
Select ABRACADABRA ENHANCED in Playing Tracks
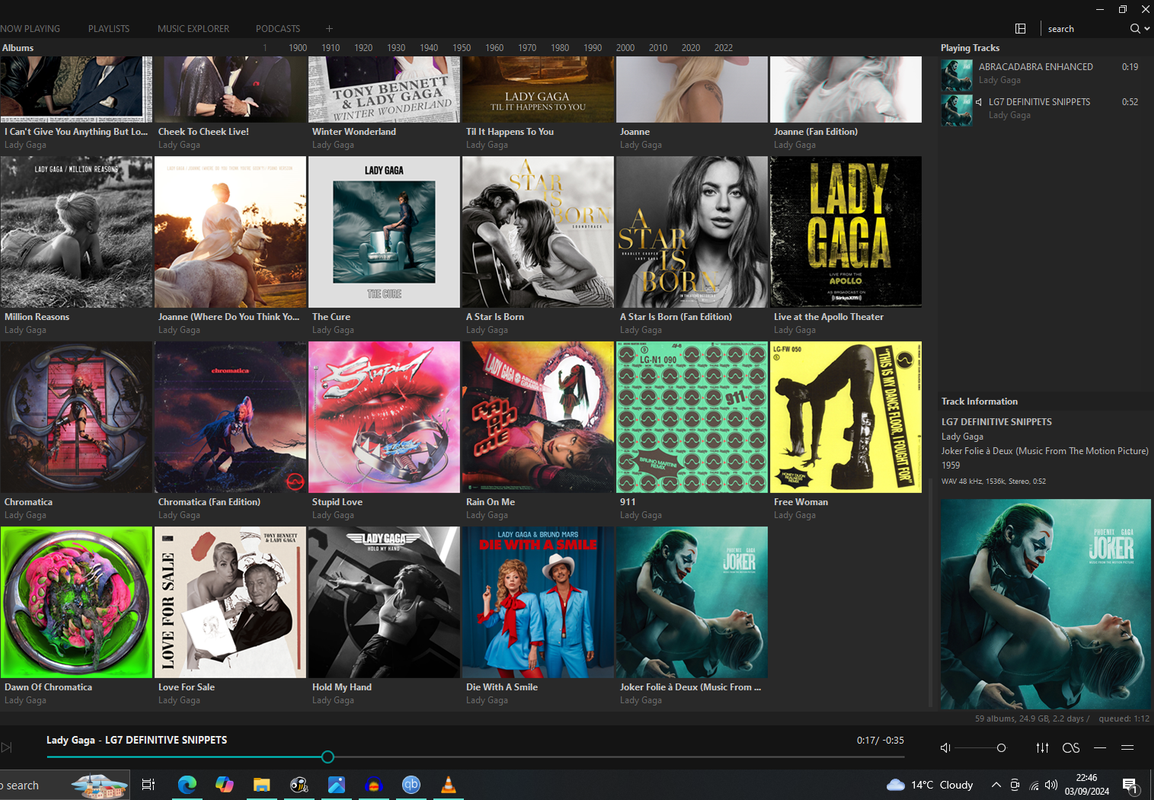click(1041, 74)
